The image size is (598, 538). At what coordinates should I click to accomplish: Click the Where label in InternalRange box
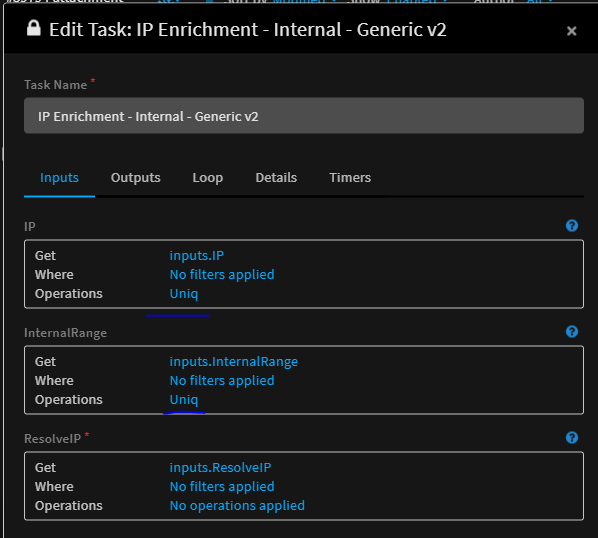click(54, 381)
